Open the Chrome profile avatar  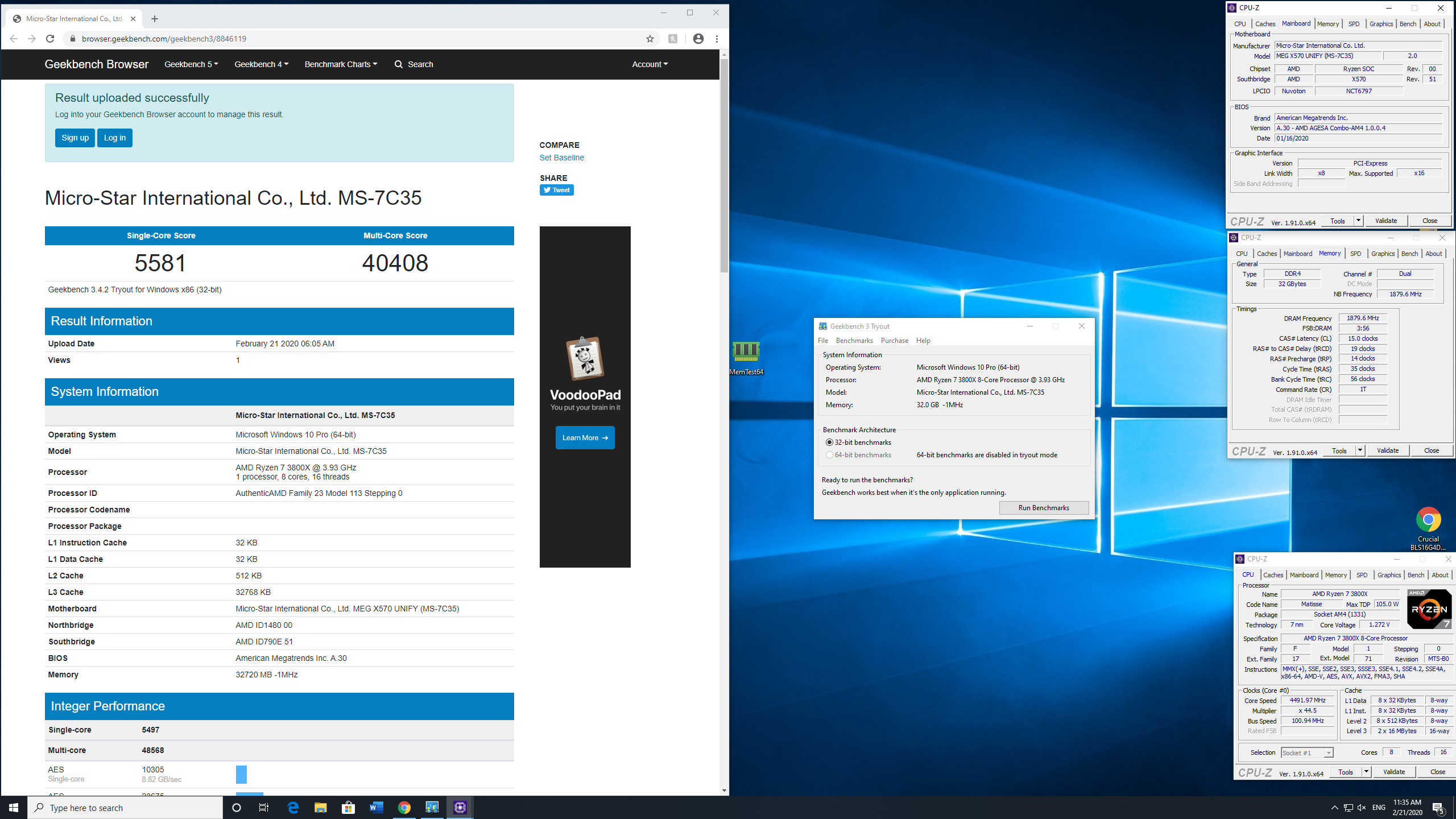click(698, 39)
